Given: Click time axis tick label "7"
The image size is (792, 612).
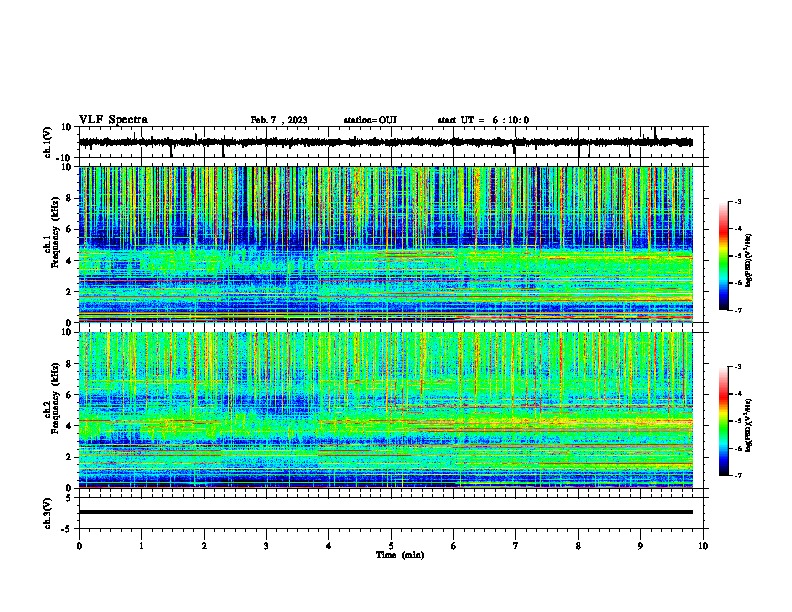Looking at the screenshot, I should [516, 546].
